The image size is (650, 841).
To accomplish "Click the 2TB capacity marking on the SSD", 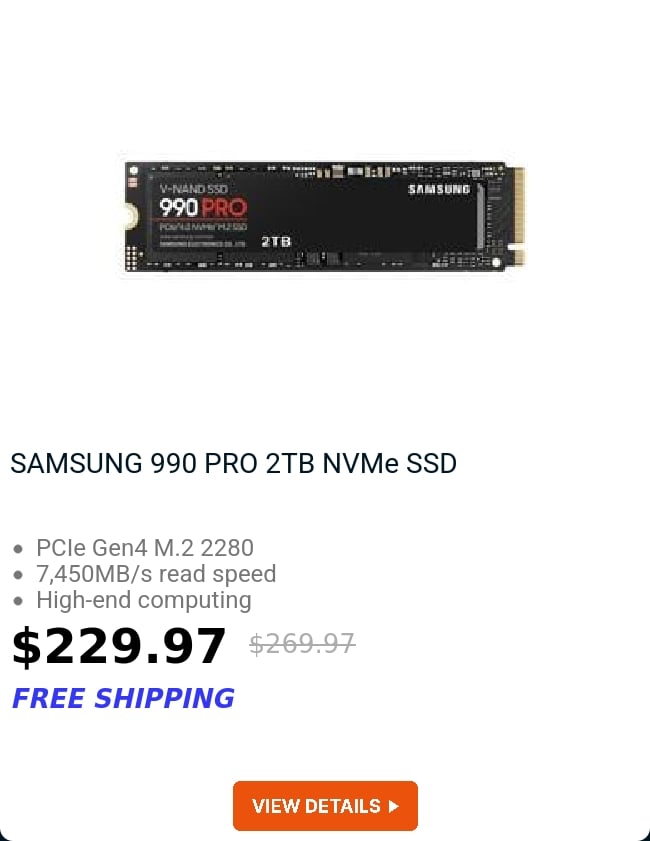I will click(276, 241).
